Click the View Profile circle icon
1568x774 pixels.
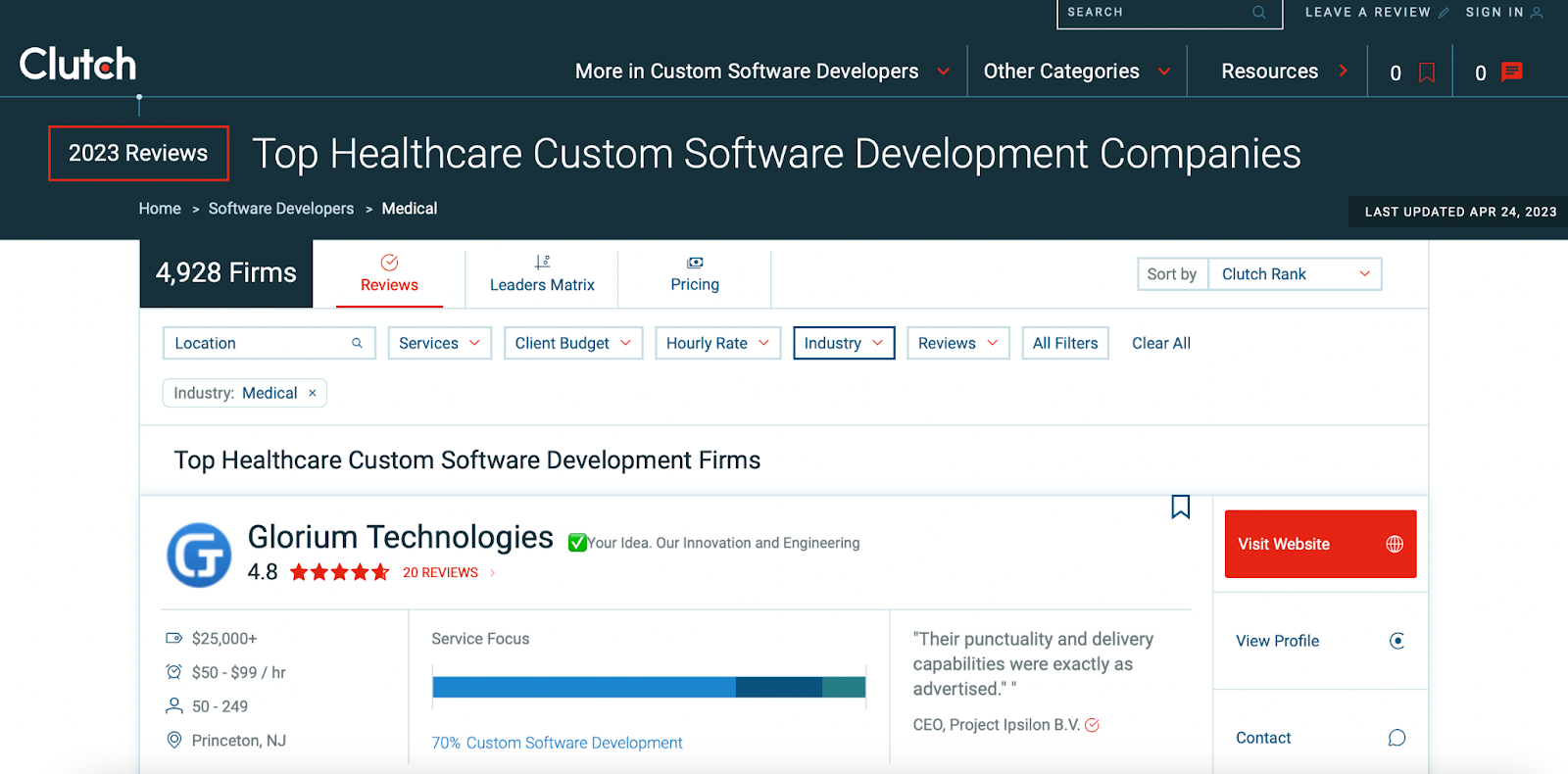coord(1396,641)
